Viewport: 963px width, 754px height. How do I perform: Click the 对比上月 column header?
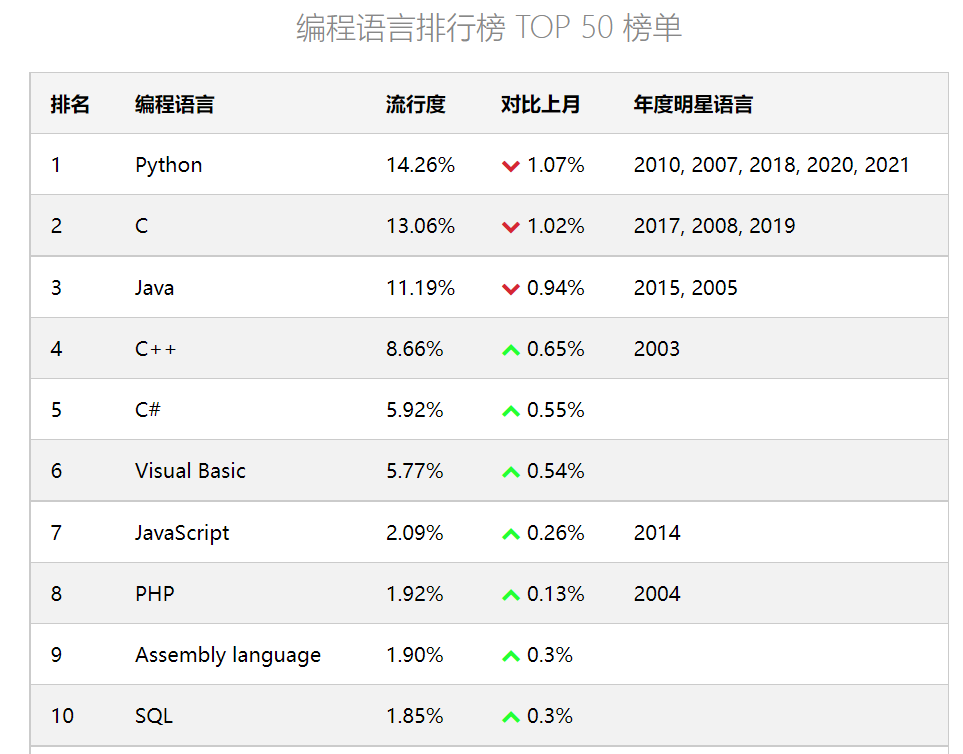pyautogui.click(x=540, y=104)
